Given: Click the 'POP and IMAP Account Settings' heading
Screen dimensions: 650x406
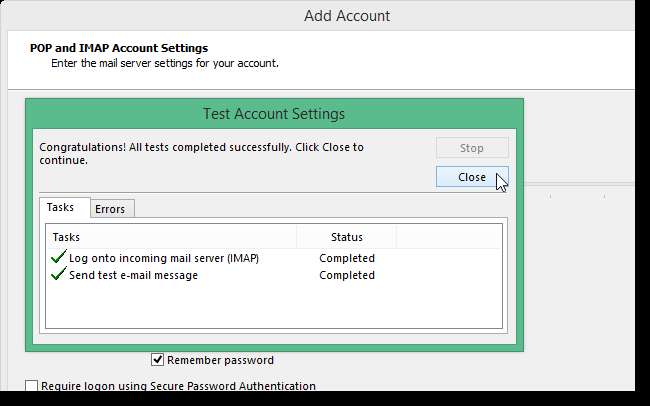Looking at the screenshot, I should [x=119, y=48].
